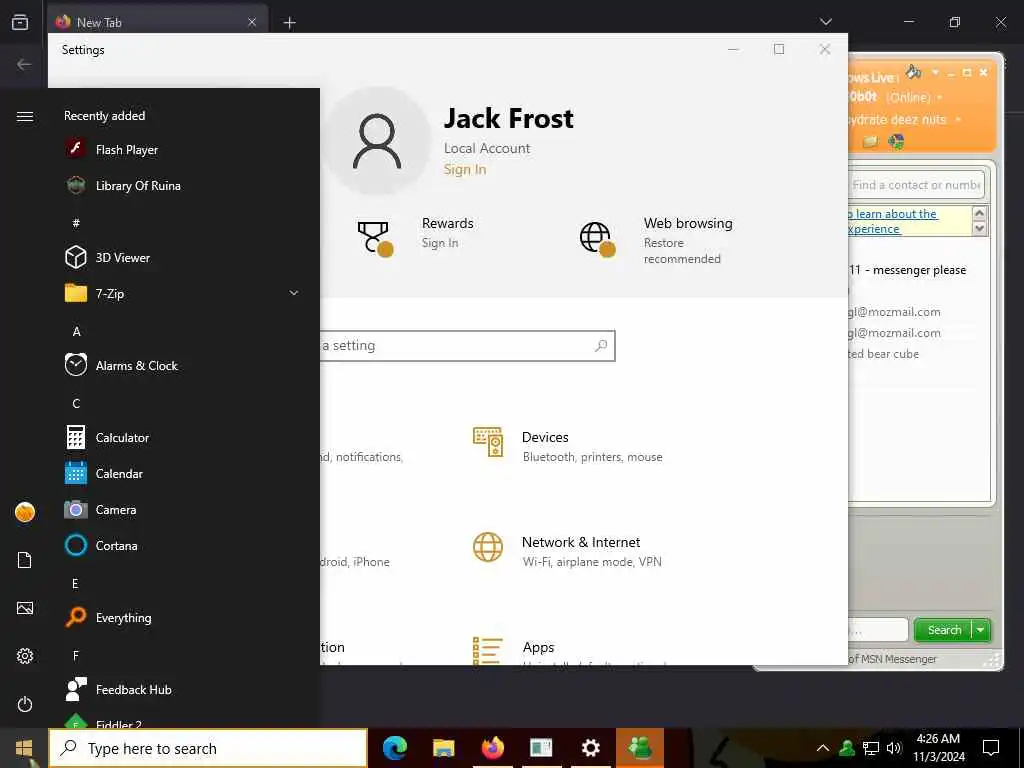Open Pictures from Start sidebar
Image resolution: width=1024 pixels, height=768 pixels.
tap(25, 608)
